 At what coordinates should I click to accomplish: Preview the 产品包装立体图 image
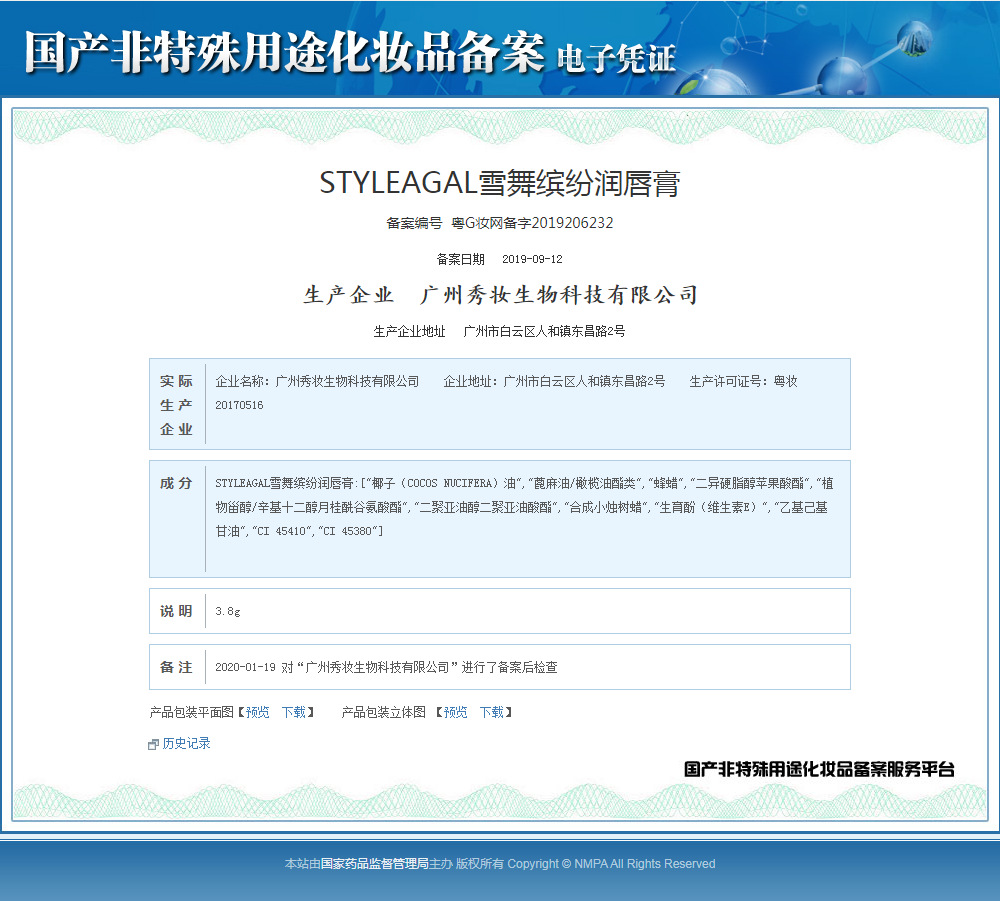[456, 712]
